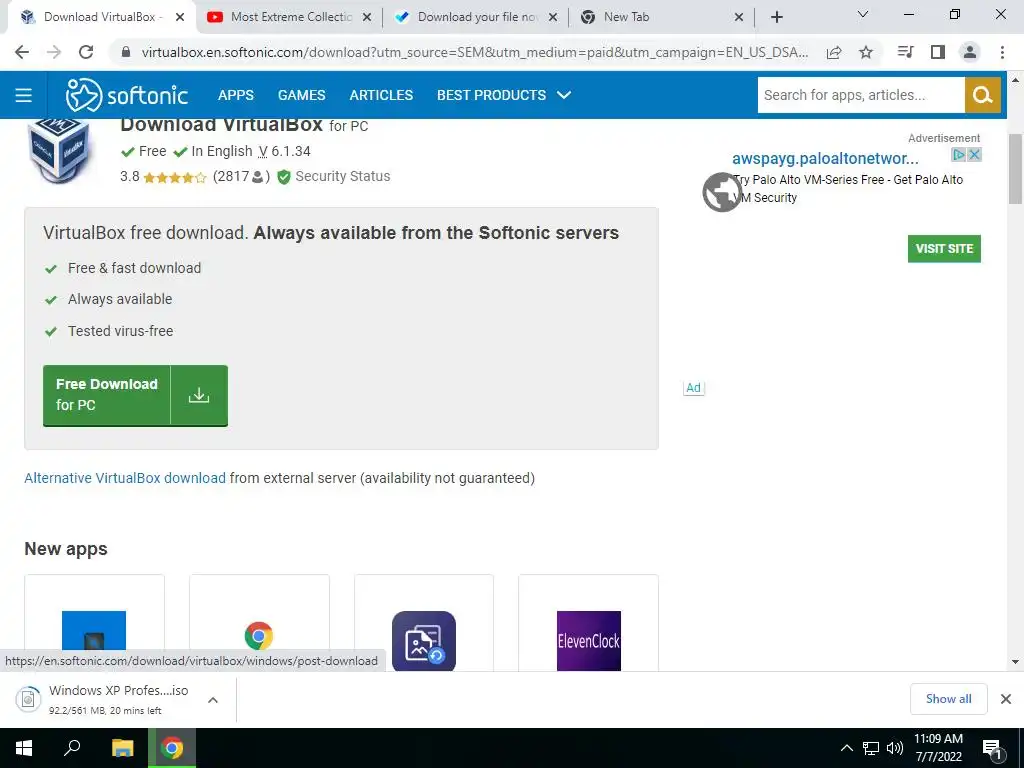Open the notification center icon
Viewport: 1024px width, 768px height.
tap(993, 750)
